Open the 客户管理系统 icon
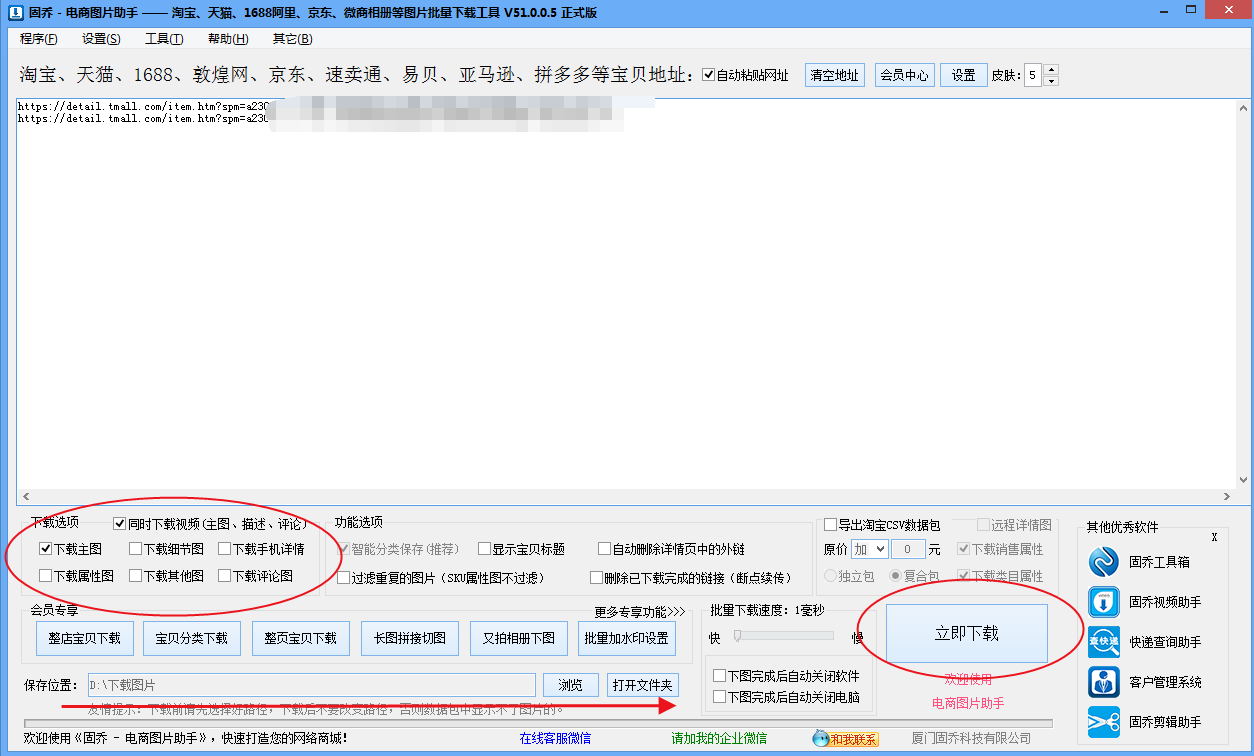Screen dimensions: 1254x756 click(x=1104, y=682)
